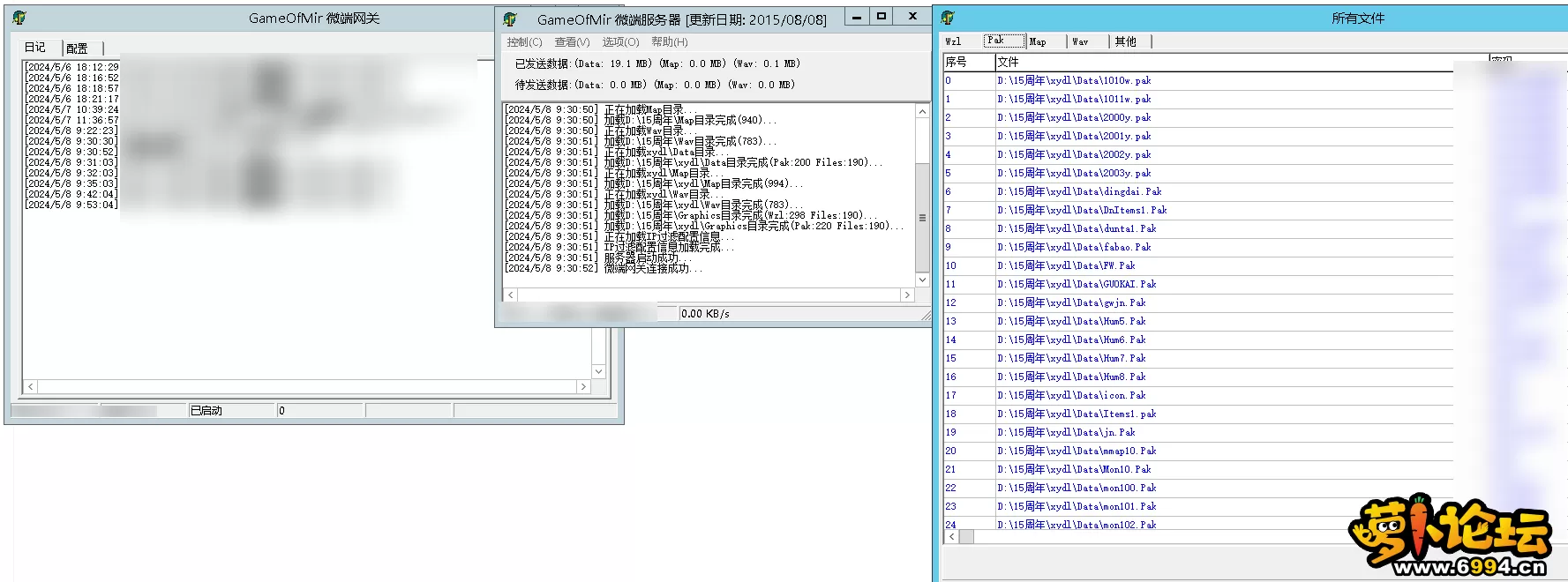The height and width of the screenshot is (582, 1568).
Task: Click gateway log entry 2024/5/8 9:53:04
Action: (71, 205)
